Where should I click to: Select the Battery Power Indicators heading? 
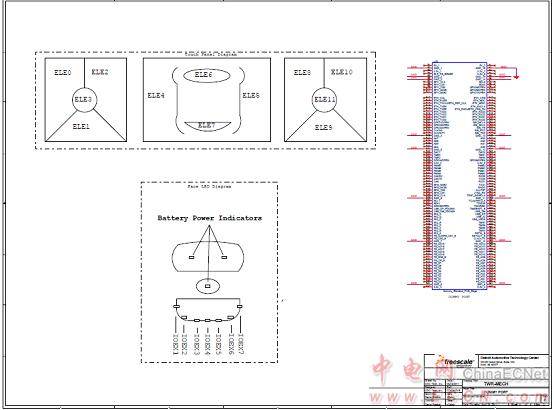210,218
